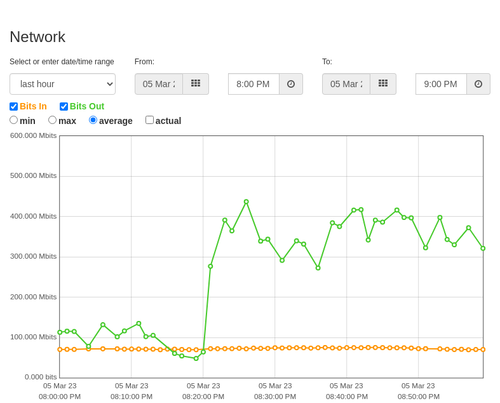Click the To time field 9:00 PM
This screenshot has height=403, width=500.
point(441,84)
